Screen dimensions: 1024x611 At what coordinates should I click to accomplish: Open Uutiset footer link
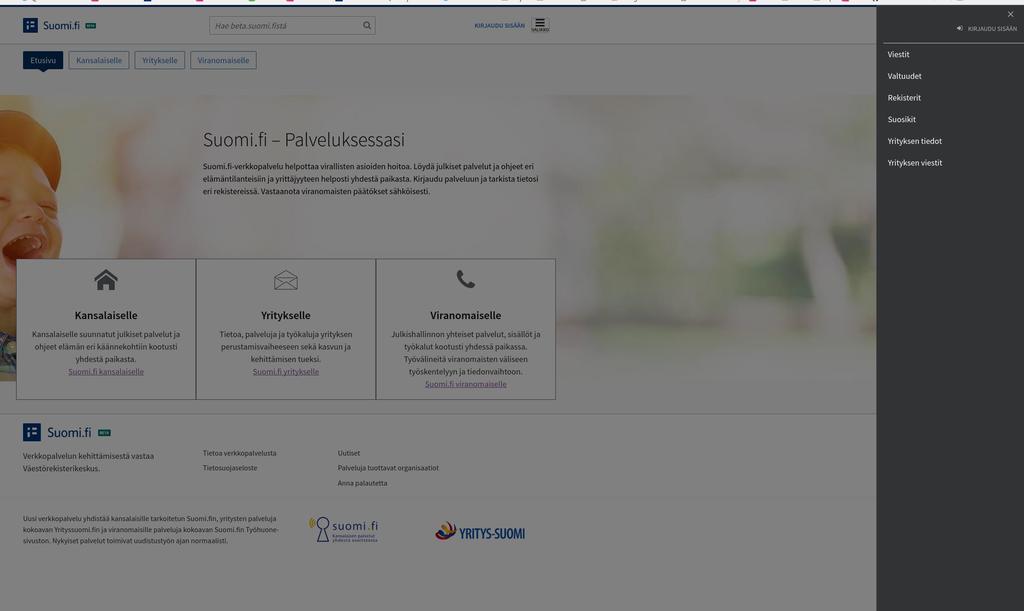point(349,453)
